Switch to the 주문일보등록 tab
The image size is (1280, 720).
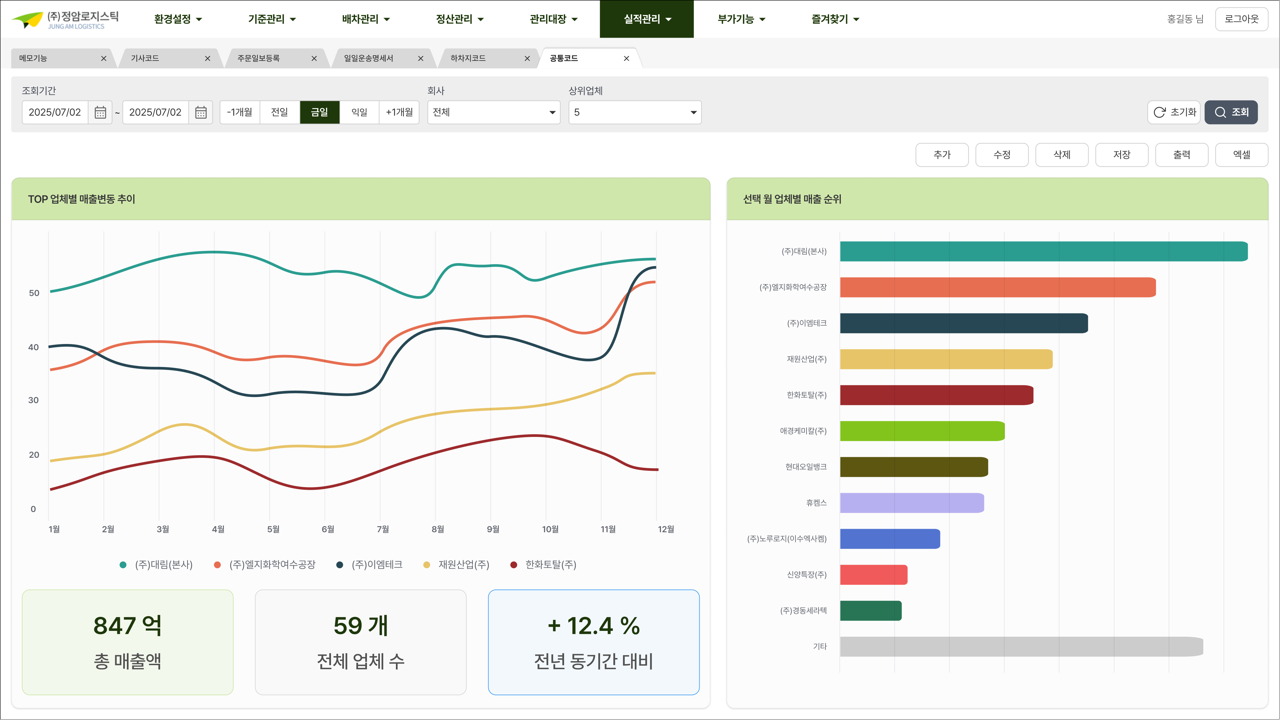[265, 59]
